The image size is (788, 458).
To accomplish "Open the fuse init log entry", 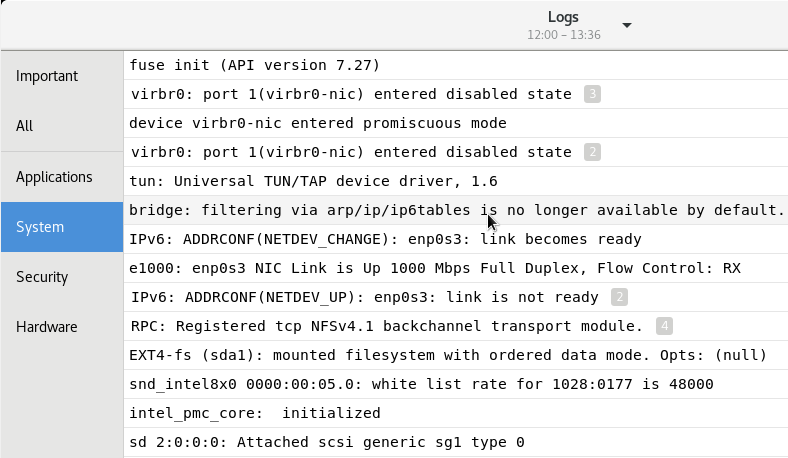I will point(456,65).
